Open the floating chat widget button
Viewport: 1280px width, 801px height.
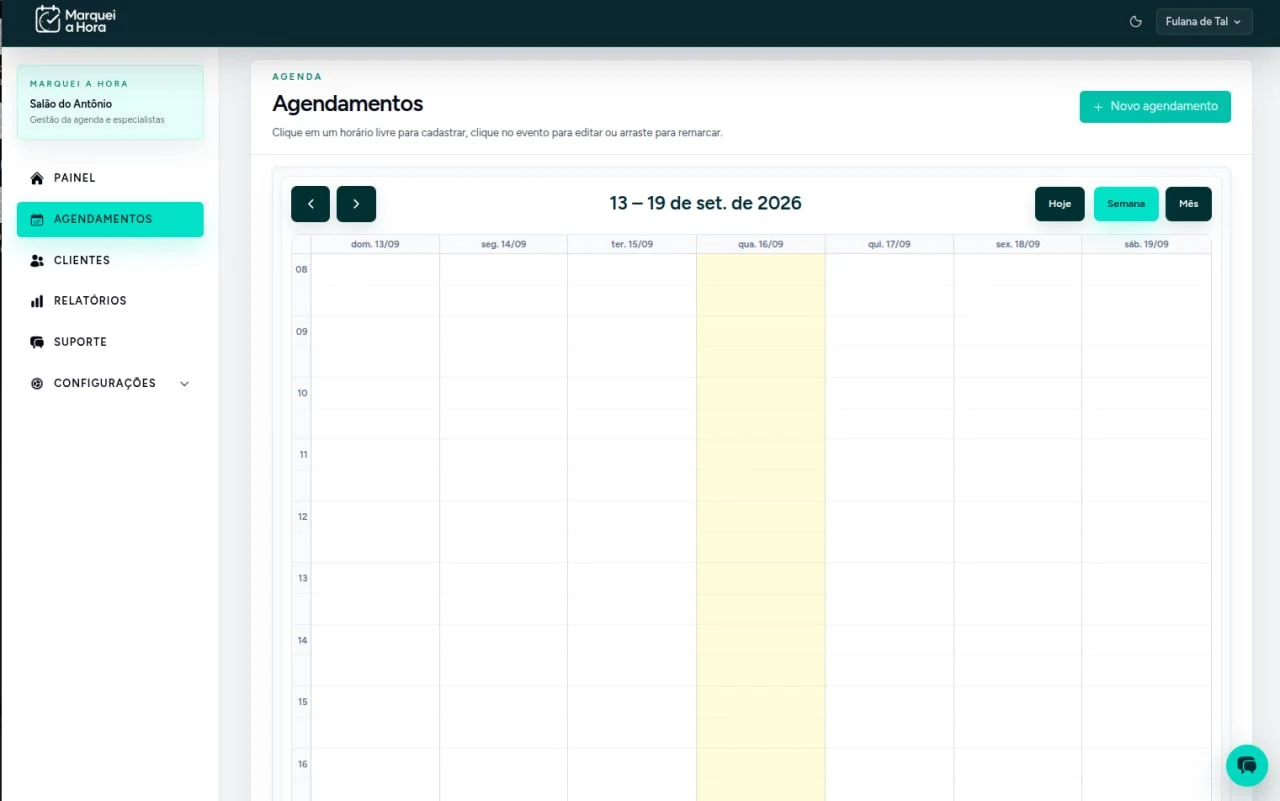pyautogui.click(x=1246, y=765)
